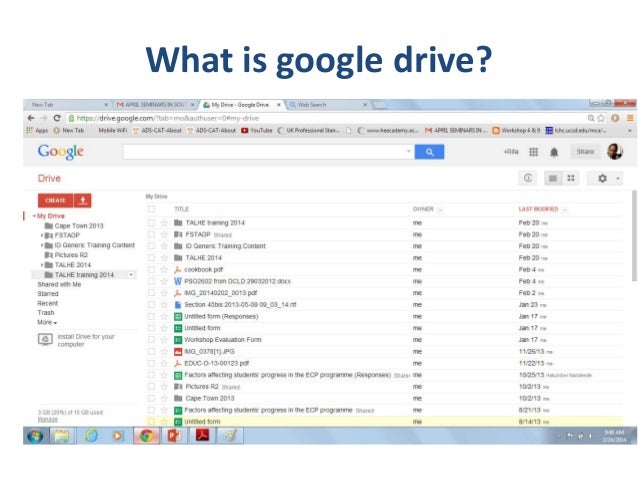The width and height of the screenshot is (638, 479).
Task: Open Starred section in sidebar
Action: 48,294
